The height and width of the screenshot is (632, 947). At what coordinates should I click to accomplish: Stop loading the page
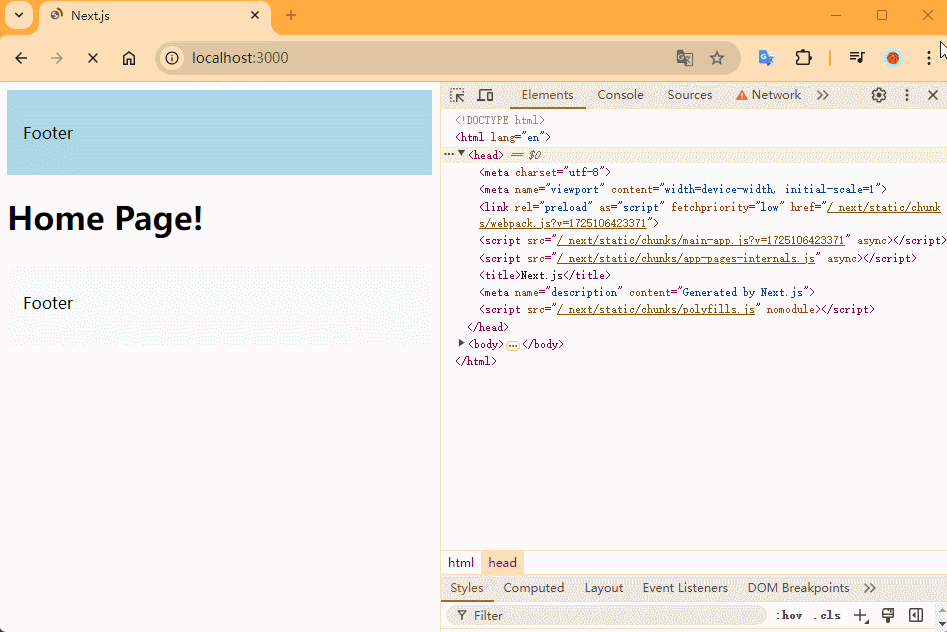click(93, 58)
